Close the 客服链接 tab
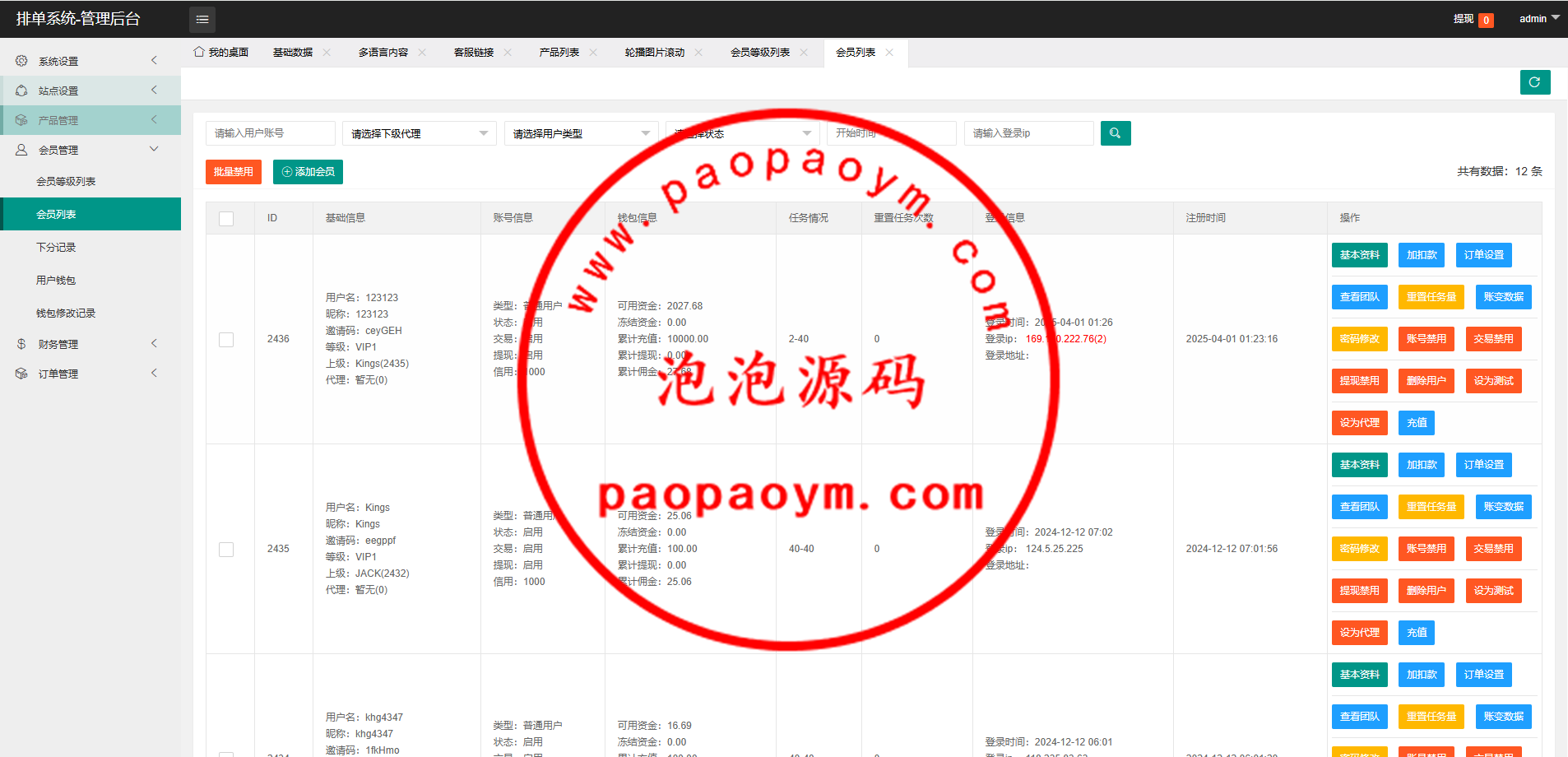This screenshot has height=757, width=1568. (508, 52)
